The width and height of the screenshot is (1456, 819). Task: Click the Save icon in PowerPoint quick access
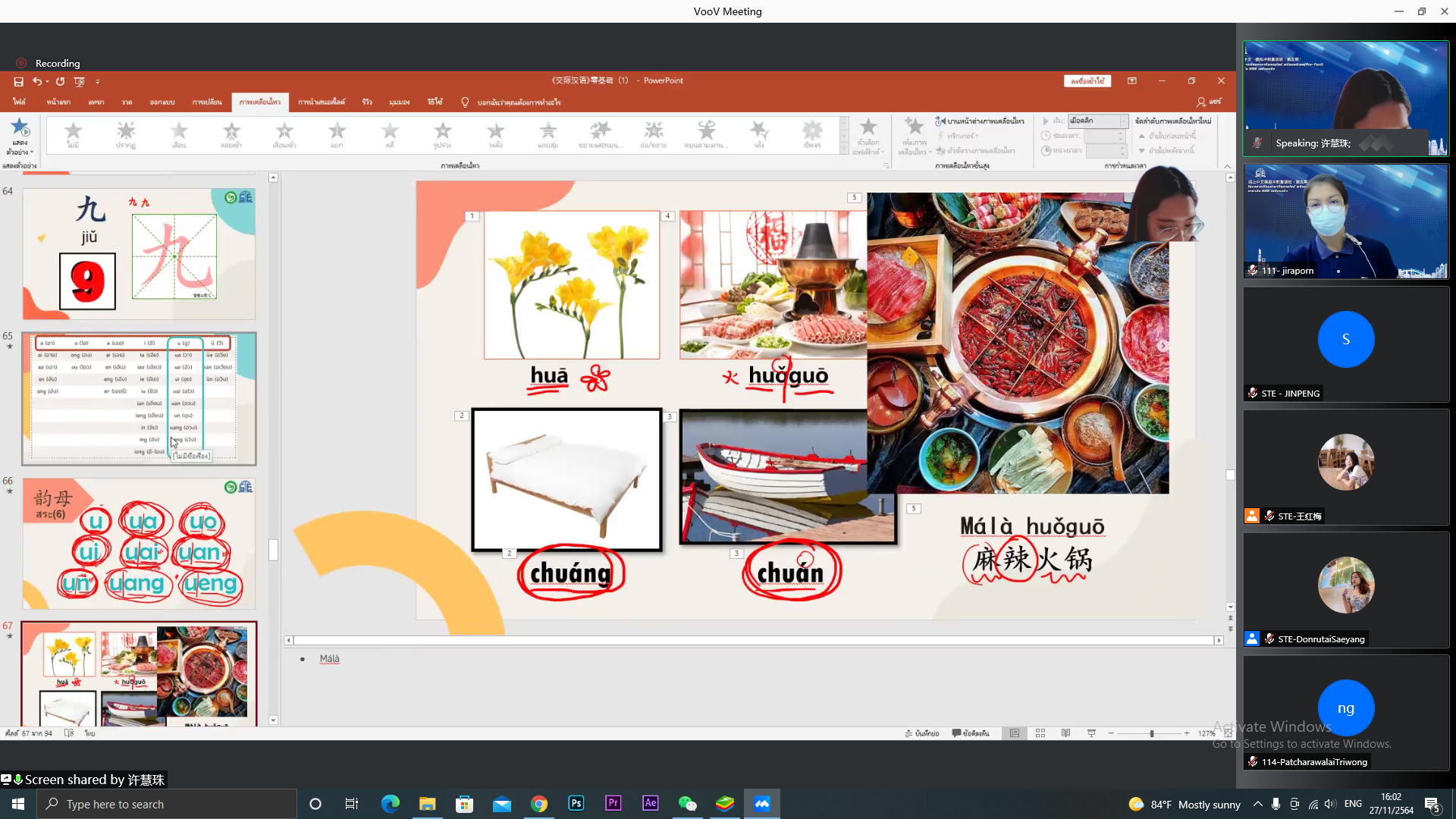click(18, 81)
